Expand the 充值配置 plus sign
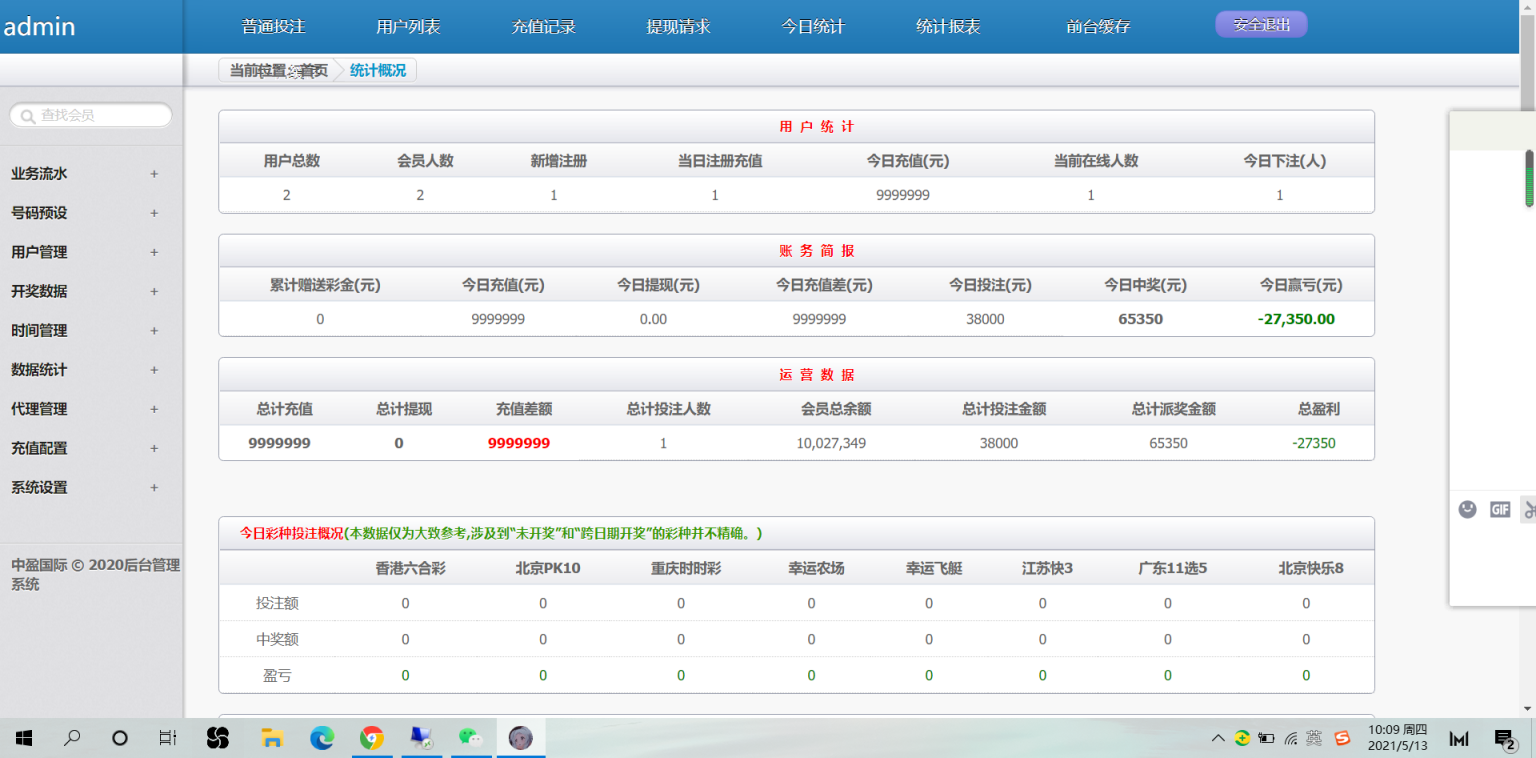 click(x=154, y=448)
